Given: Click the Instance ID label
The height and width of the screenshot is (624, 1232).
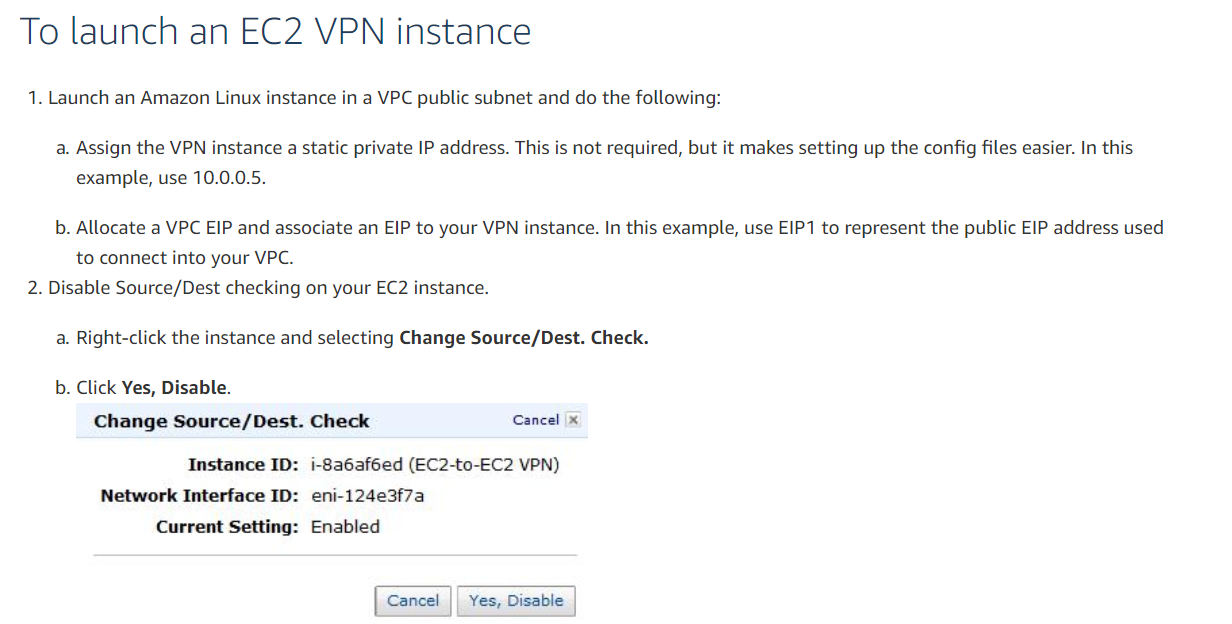Looking at the screenshot, I should tap(243, 465).
